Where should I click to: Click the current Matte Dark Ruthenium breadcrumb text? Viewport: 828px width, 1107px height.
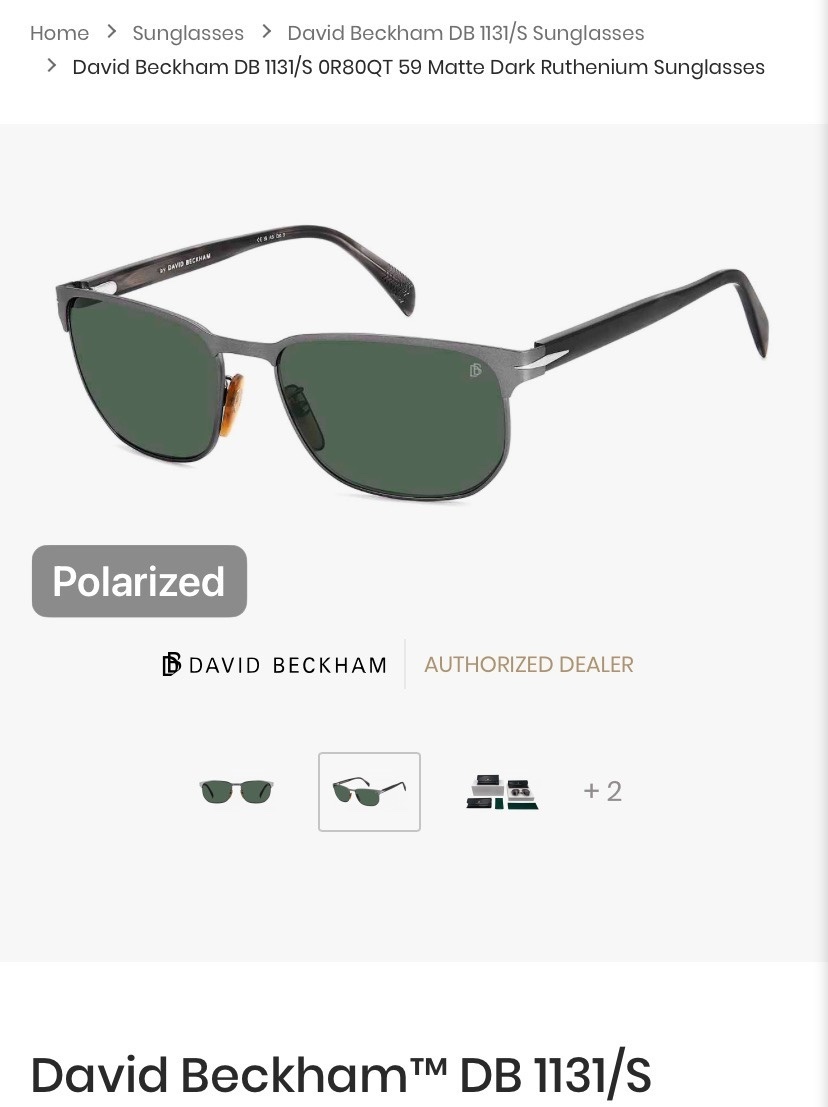pyautogui.click(x=419, y=67)
